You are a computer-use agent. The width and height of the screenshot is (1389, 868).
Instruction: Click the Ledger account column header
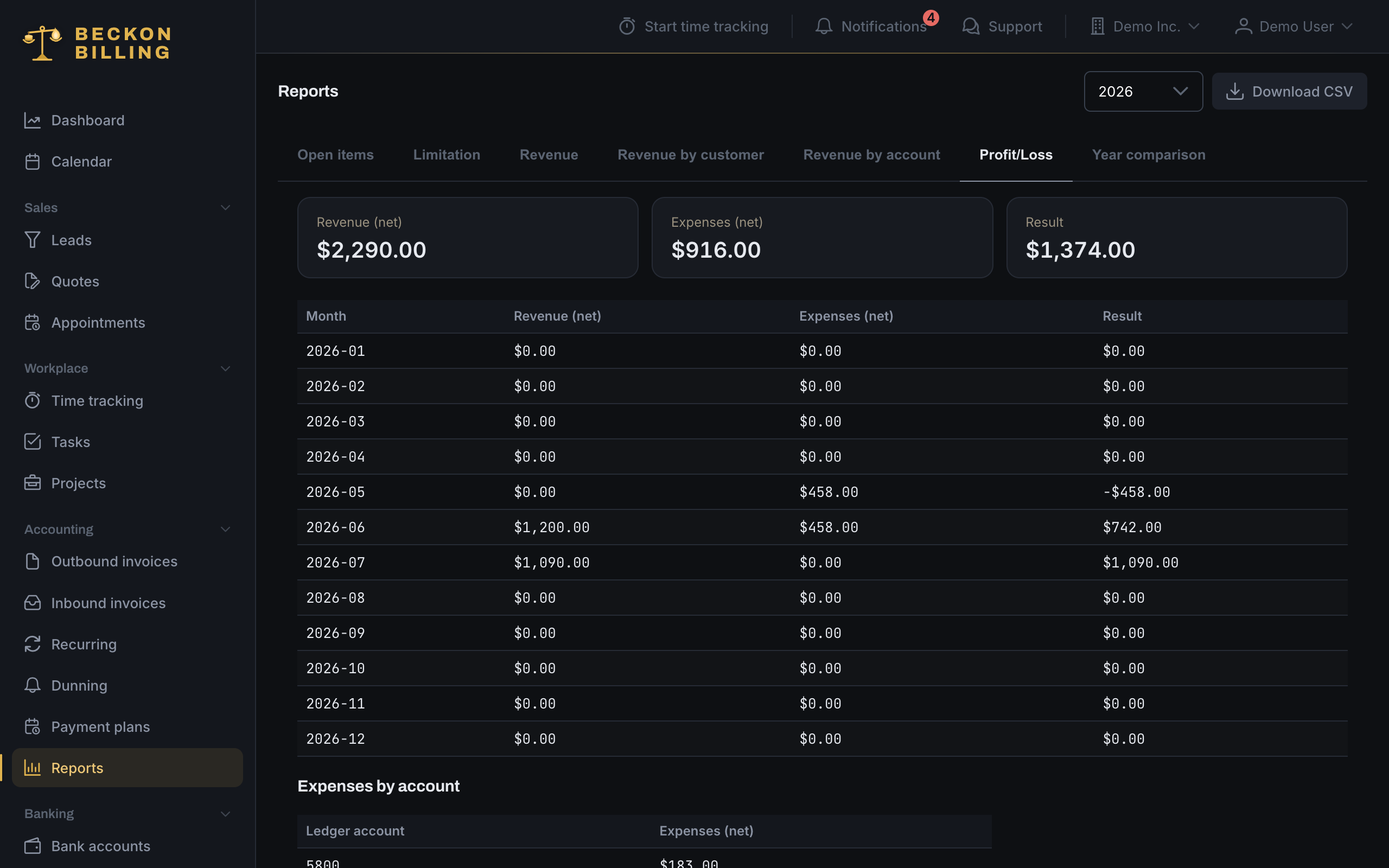(355, 831)
